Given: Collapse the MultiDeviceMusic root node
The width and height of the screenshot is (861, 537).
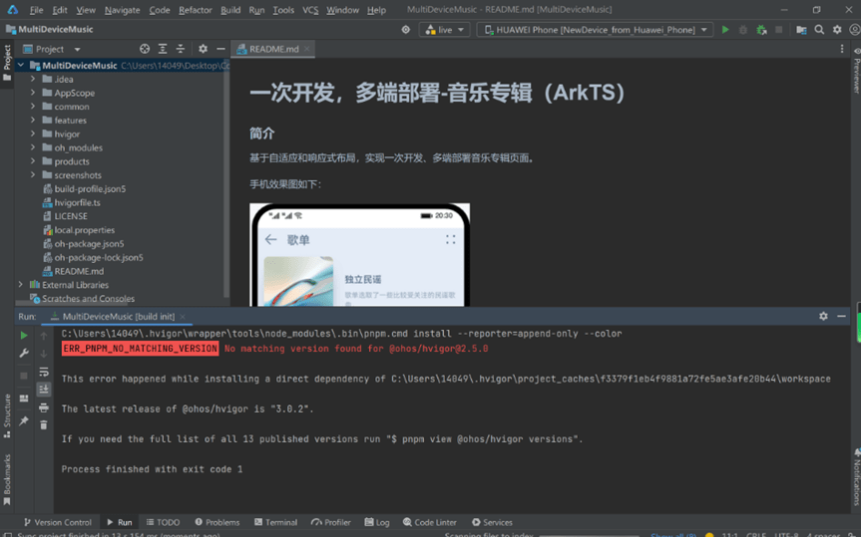Looking at the screenshot, I should [21, 65].
